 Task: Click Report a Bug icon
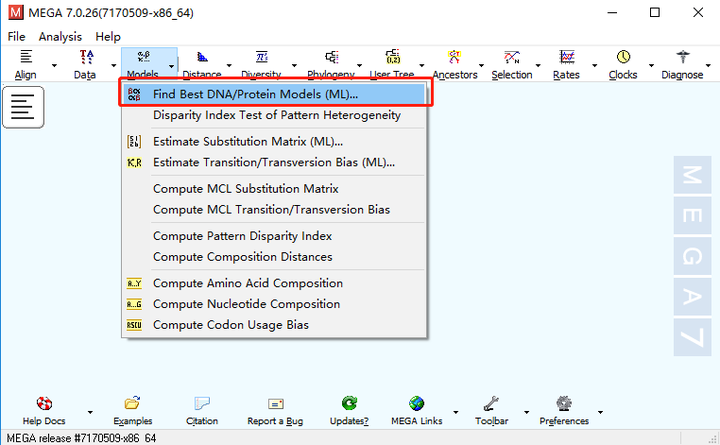(276, 403)
